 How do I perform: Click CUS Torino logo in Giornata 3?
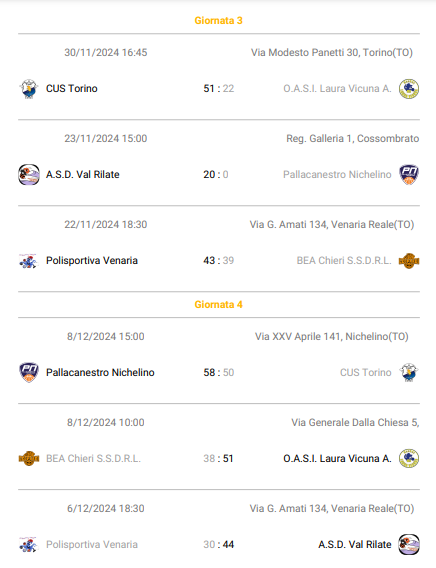[29, 89]
